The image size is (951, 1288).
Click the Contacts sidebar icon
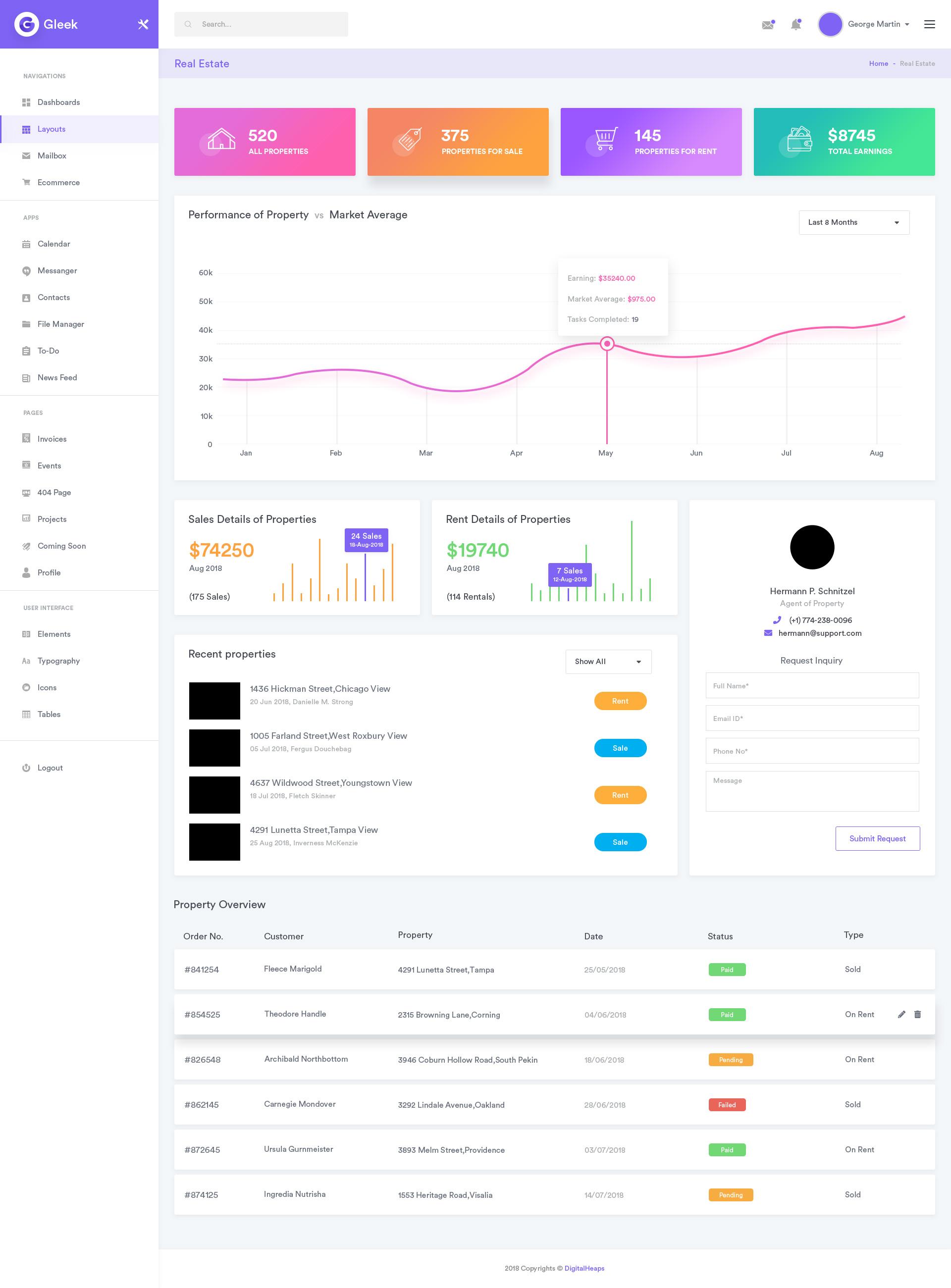click(26, 298)
